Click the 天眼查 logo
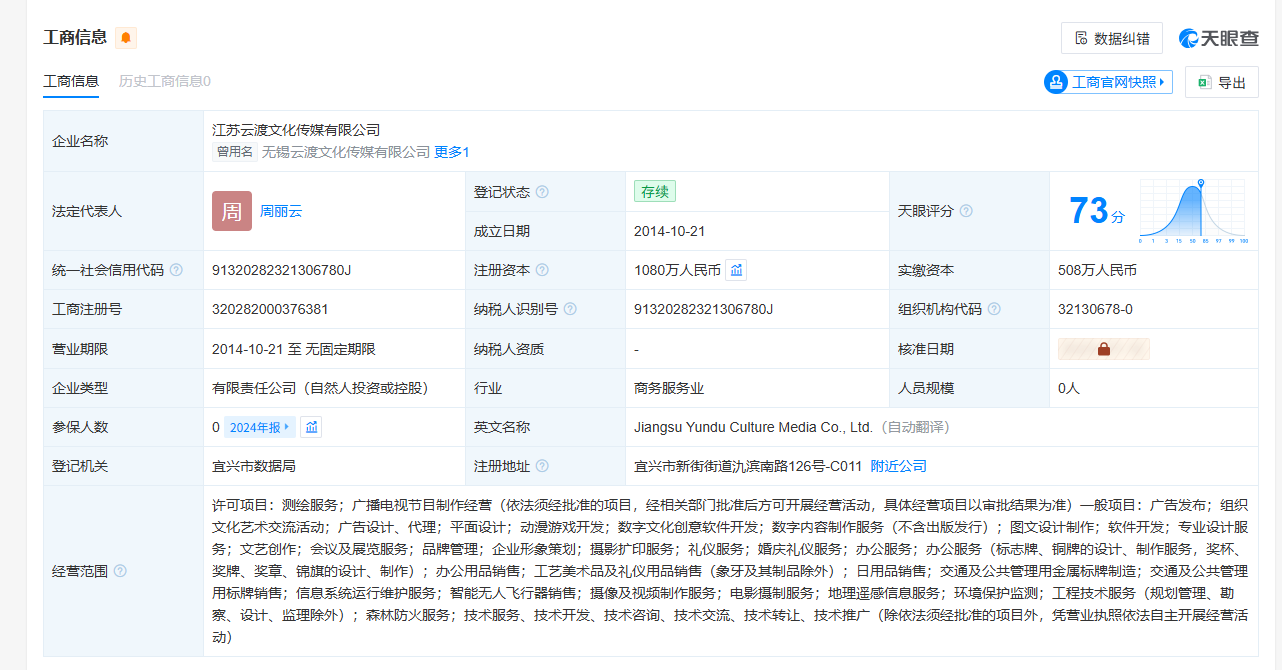 (1218, 38)
